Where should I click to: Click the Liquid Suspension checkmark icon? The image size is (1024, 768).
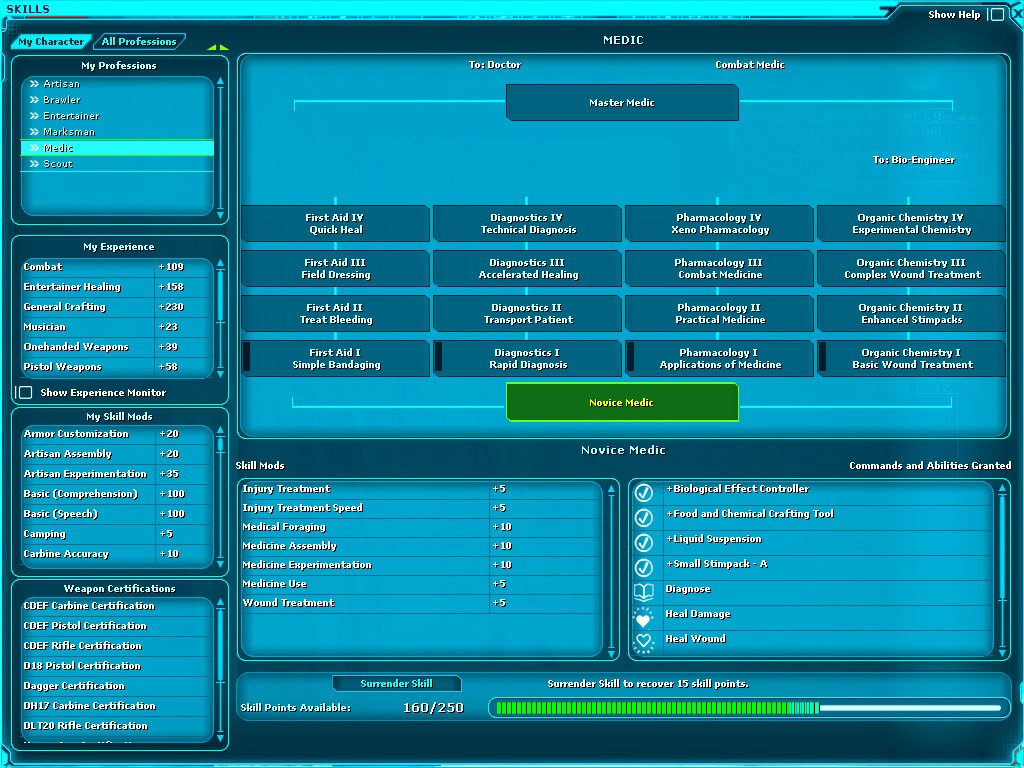click(644, 543)
